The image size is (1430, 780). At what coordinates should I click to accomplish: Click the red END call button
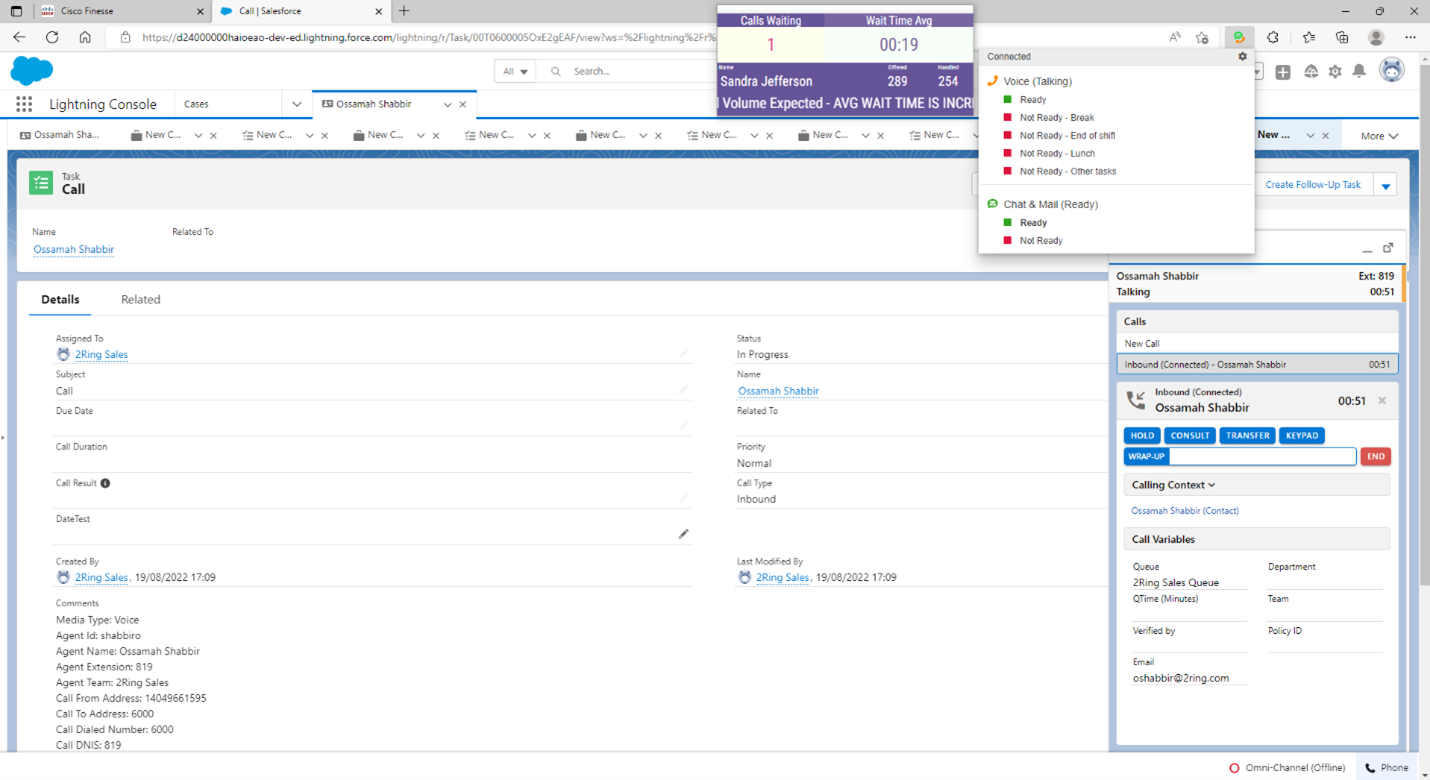pyautogui.click(x=1376, y=457)
